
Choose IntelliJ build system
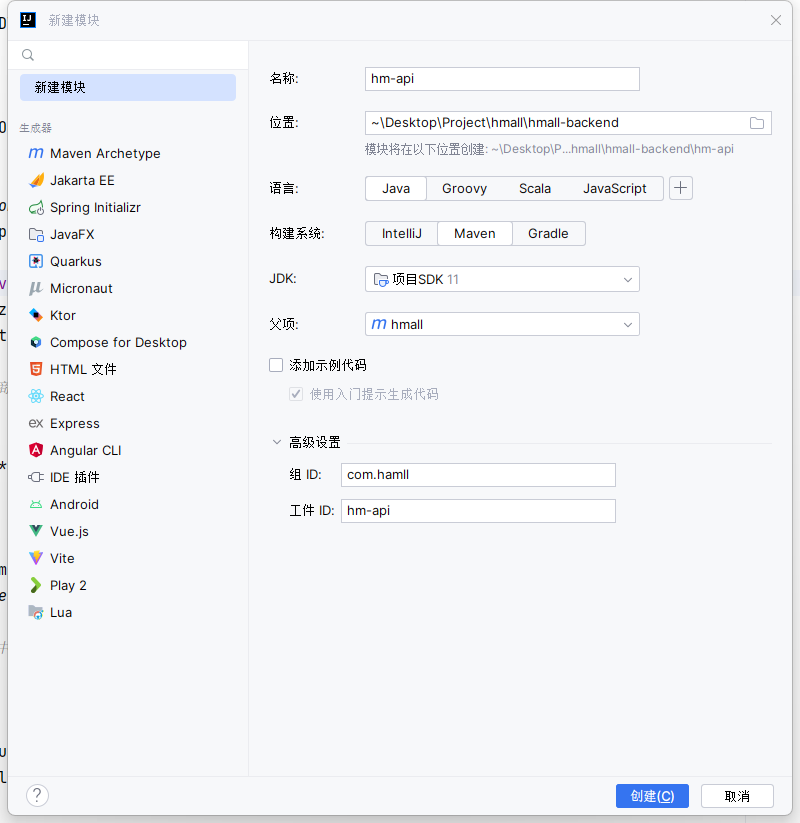[402, 234]
